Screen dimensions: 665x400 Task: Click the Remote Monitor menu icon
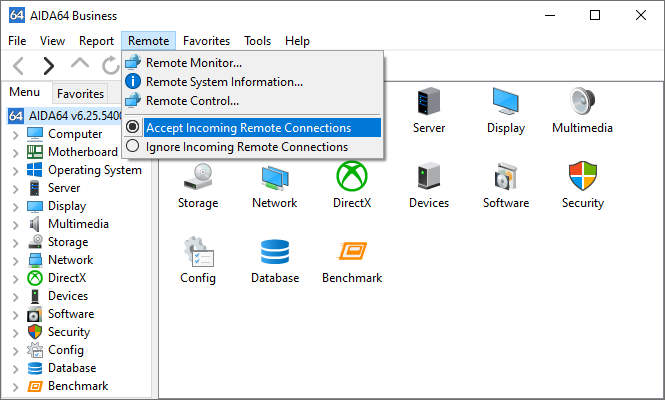pos(133,62)
